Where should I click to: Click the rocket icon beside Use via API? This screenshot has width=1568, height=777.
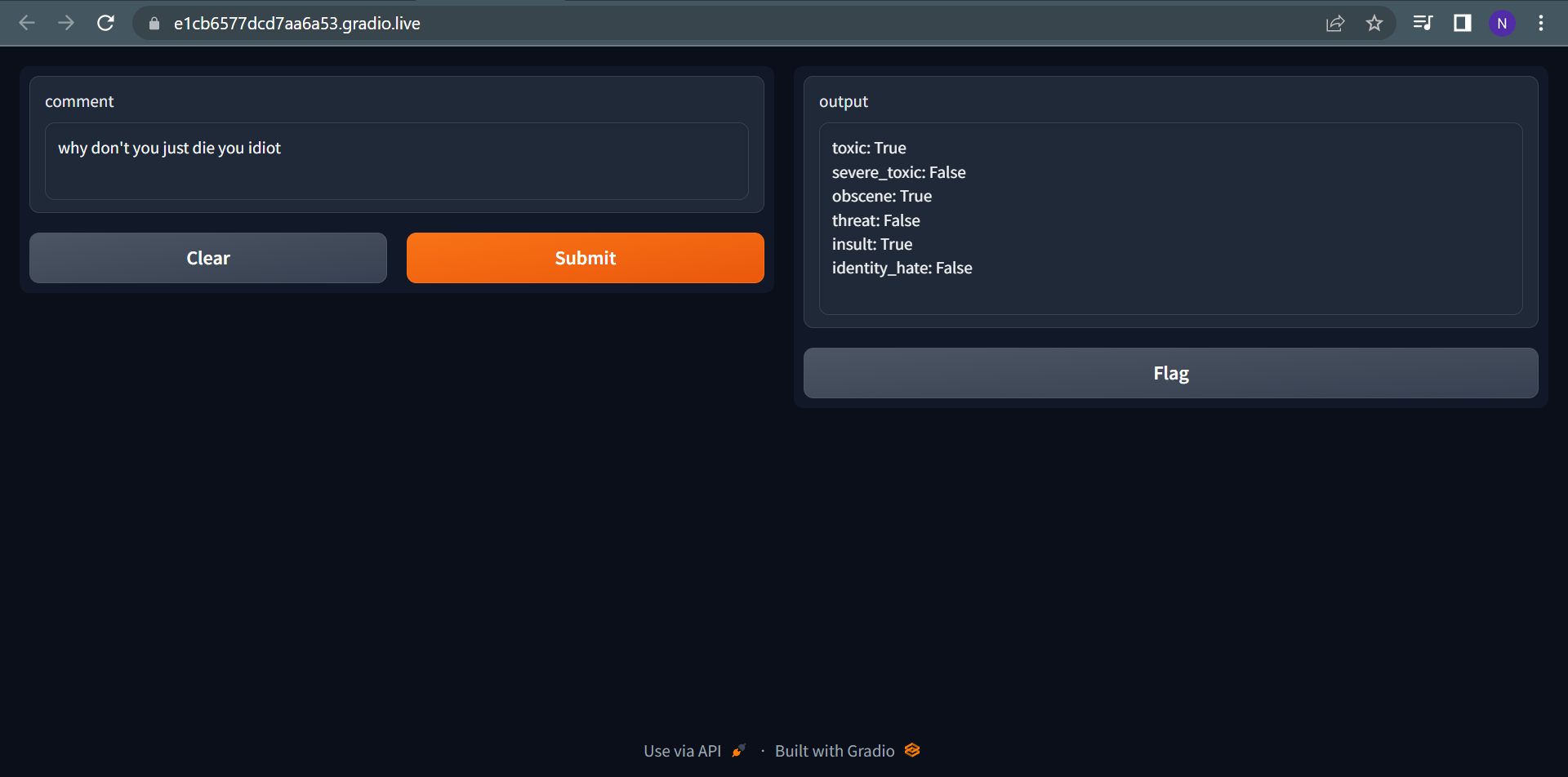point(739,749)
